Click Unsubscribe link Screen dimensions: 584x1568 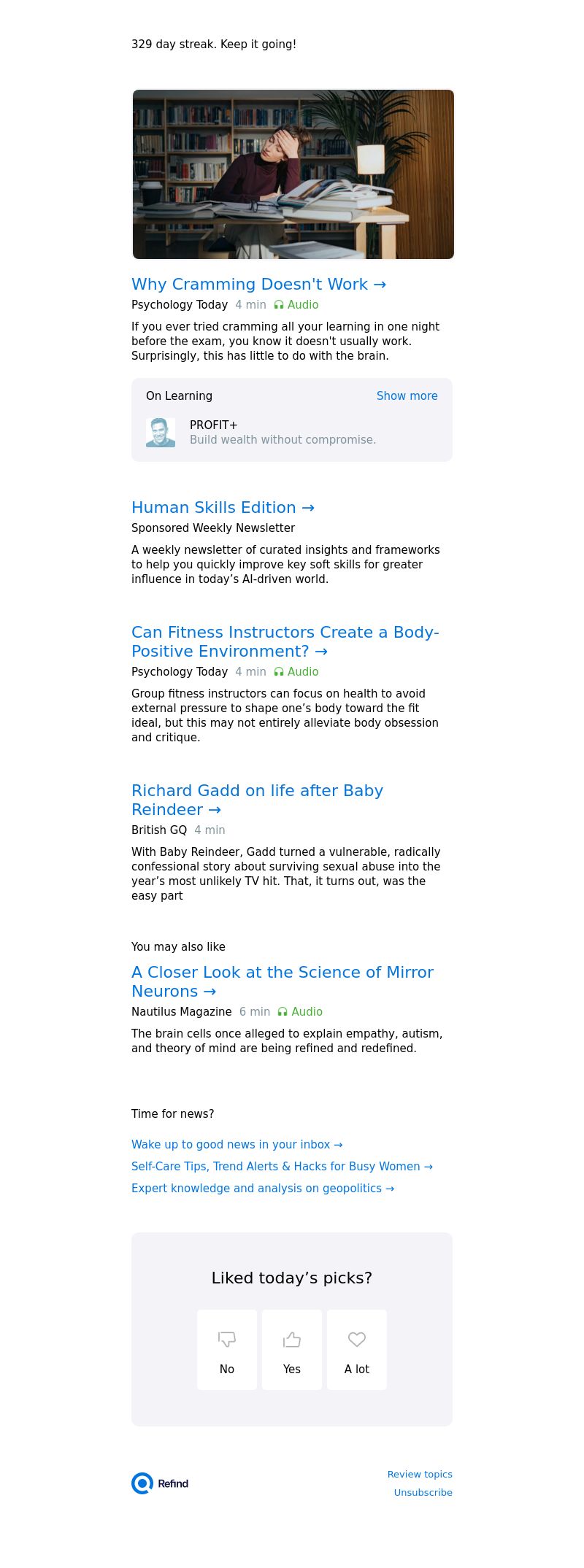point(423,1492)
